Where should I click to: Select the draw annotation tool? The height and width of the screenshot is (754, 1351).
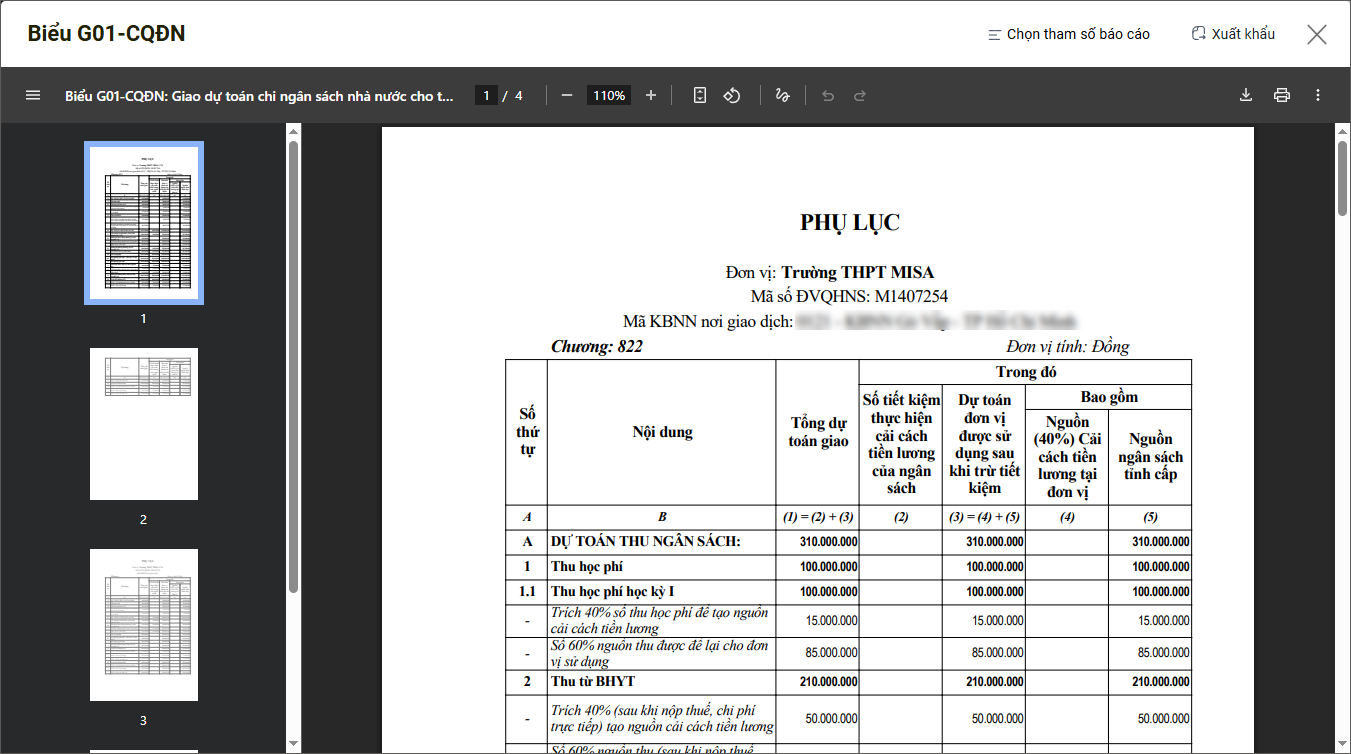pos(783,95)
